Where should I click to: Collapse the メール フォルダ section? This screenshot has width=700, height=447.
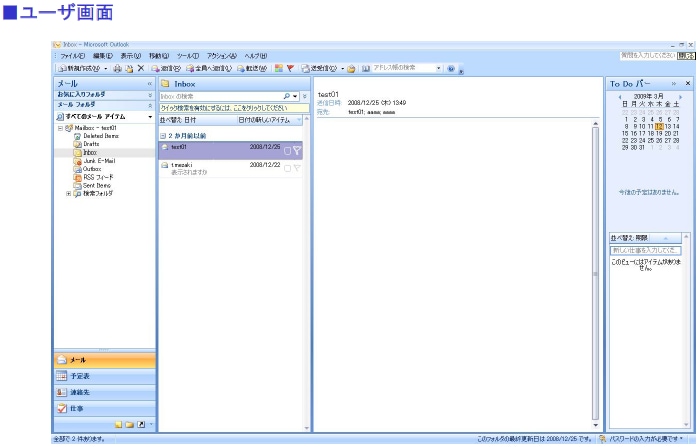click(150, 105)
